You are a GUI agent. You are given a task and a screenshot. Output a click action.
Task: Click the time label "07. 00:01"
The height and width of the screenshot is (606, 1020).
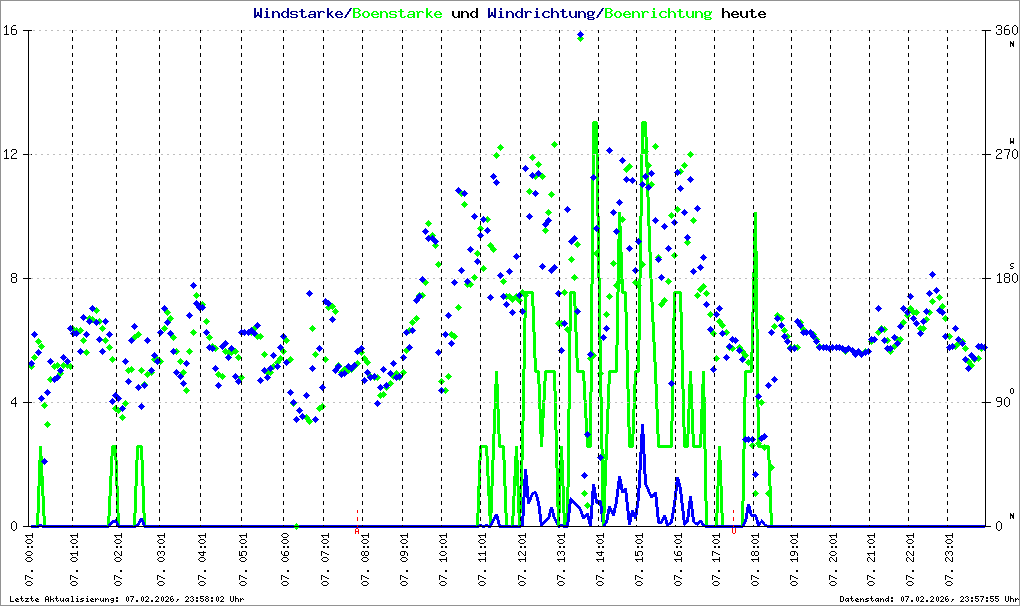[30, 560]
